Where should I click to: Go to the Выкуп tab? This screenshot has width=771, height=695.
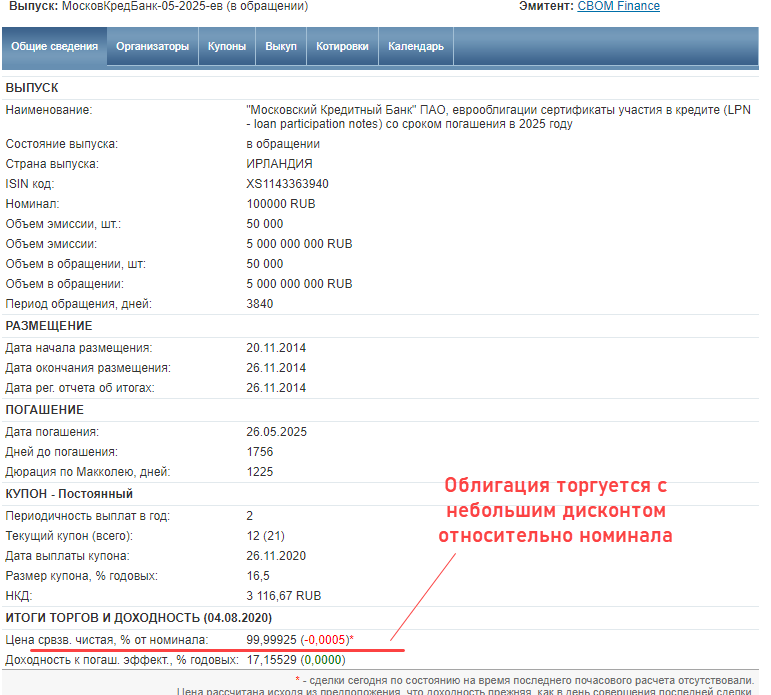(x=281, y=46)
